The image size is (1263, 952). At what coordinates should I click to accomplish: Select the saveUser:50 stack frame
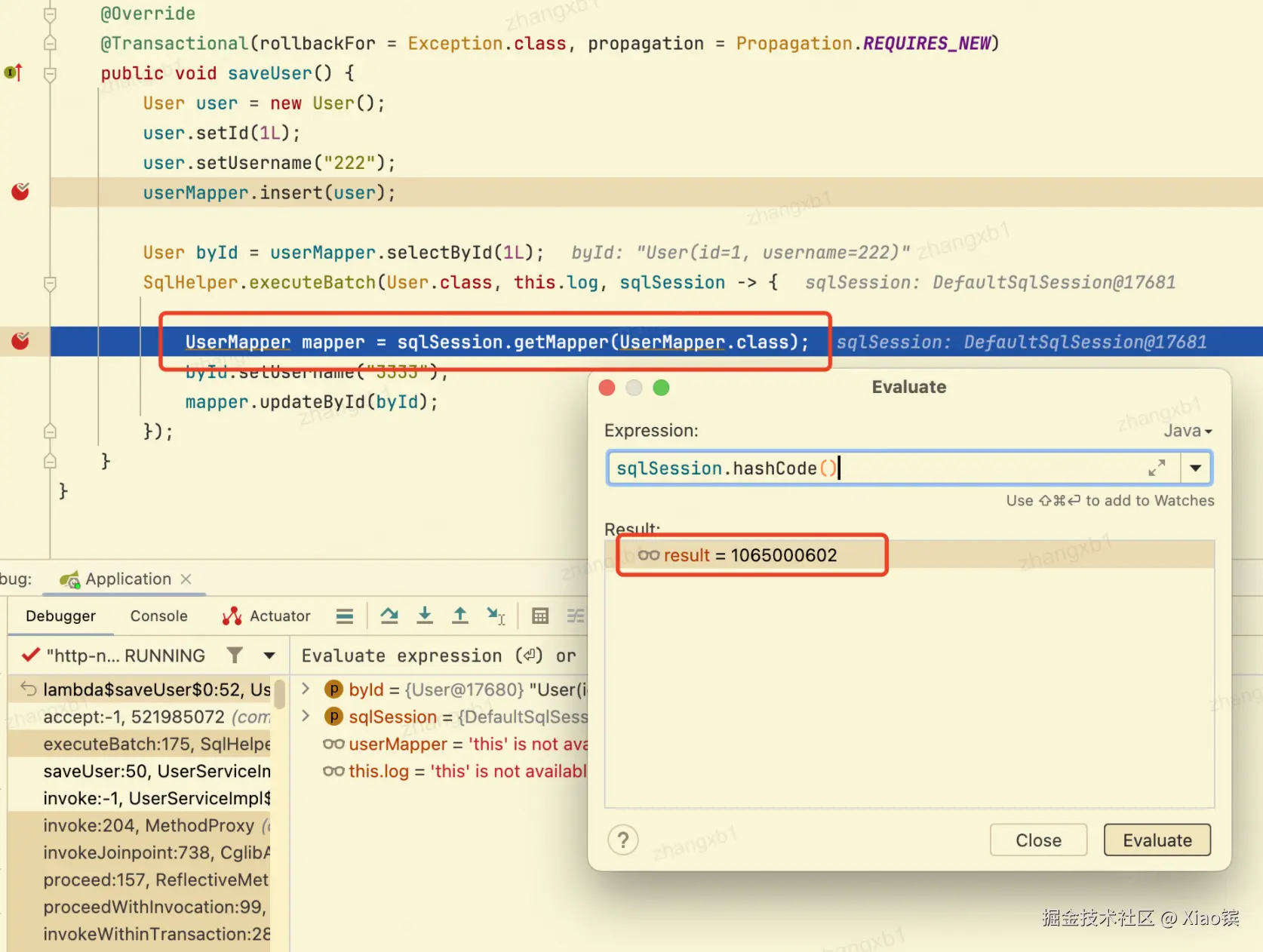[140, 771]
